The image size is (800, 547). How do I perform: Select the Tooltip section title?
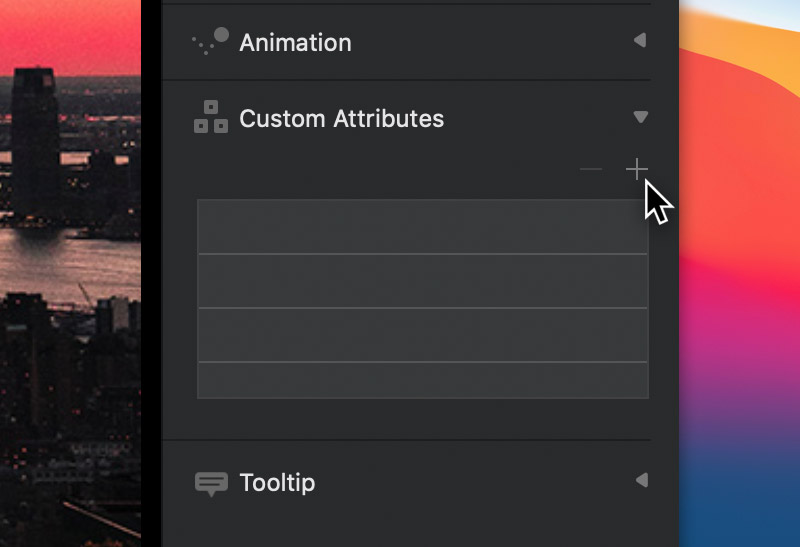[x=277, y=483]
